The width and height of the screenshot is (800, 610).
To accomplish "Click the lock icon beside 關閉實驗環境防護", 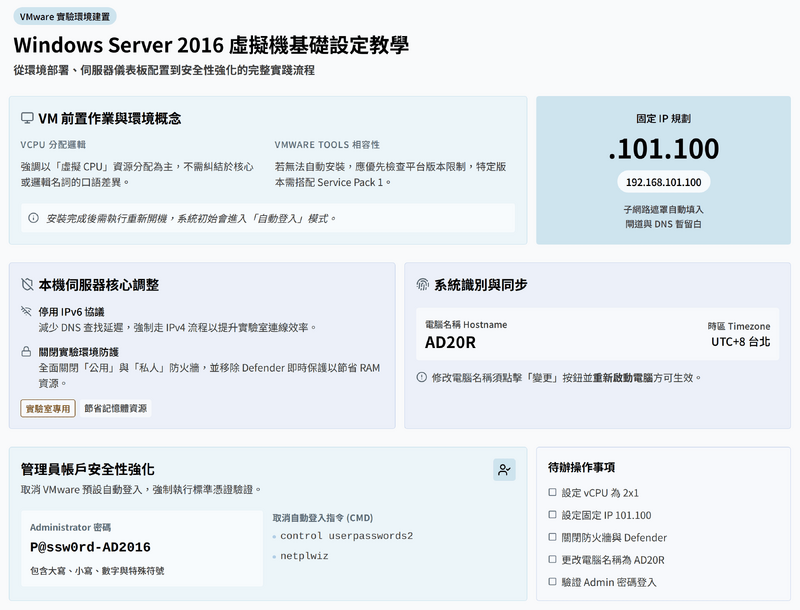I will pos(27,352).
